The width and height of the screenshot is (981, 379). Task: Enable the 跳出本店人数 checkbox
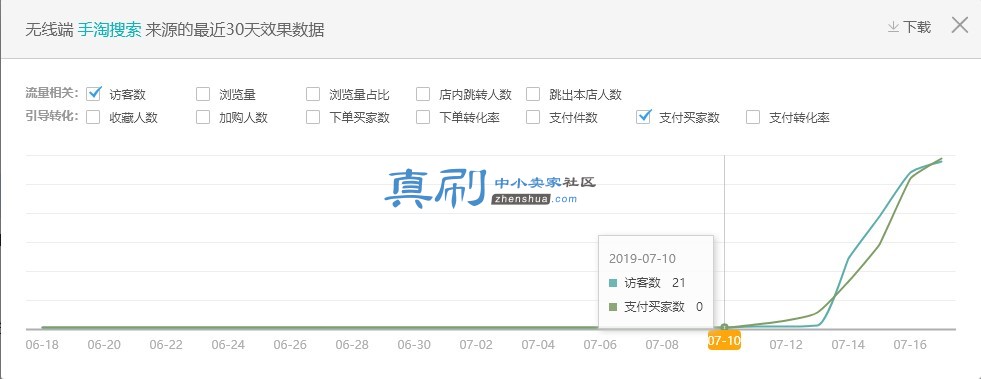(x=533, y=94)
